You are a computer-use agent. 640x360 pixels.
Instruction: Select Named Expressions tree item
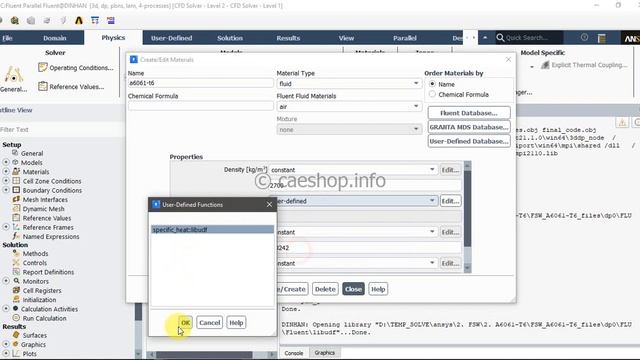coord(51,237)
